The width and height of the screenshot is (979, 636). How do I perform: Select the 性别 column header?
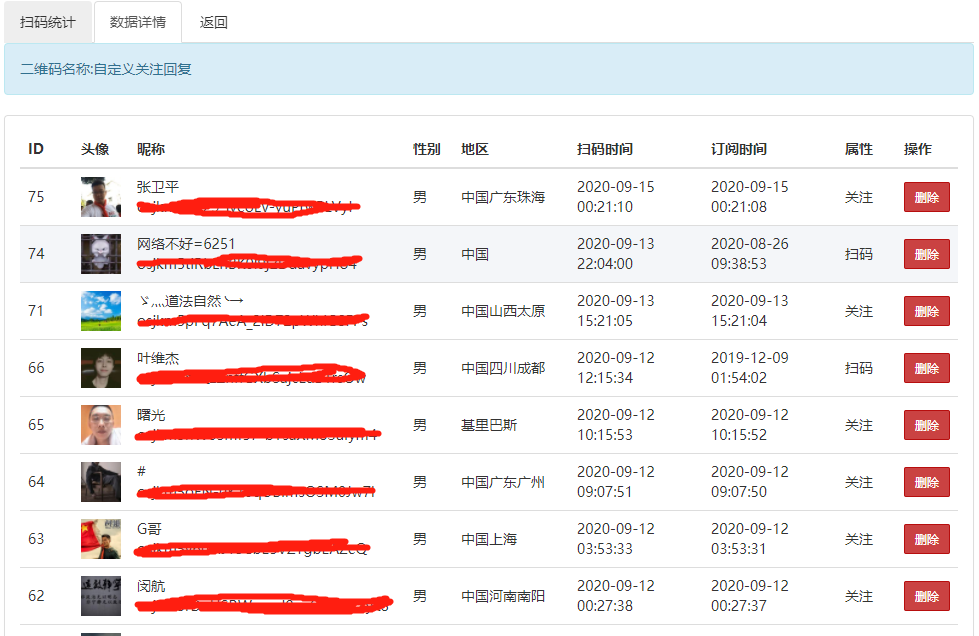point(426,149)
